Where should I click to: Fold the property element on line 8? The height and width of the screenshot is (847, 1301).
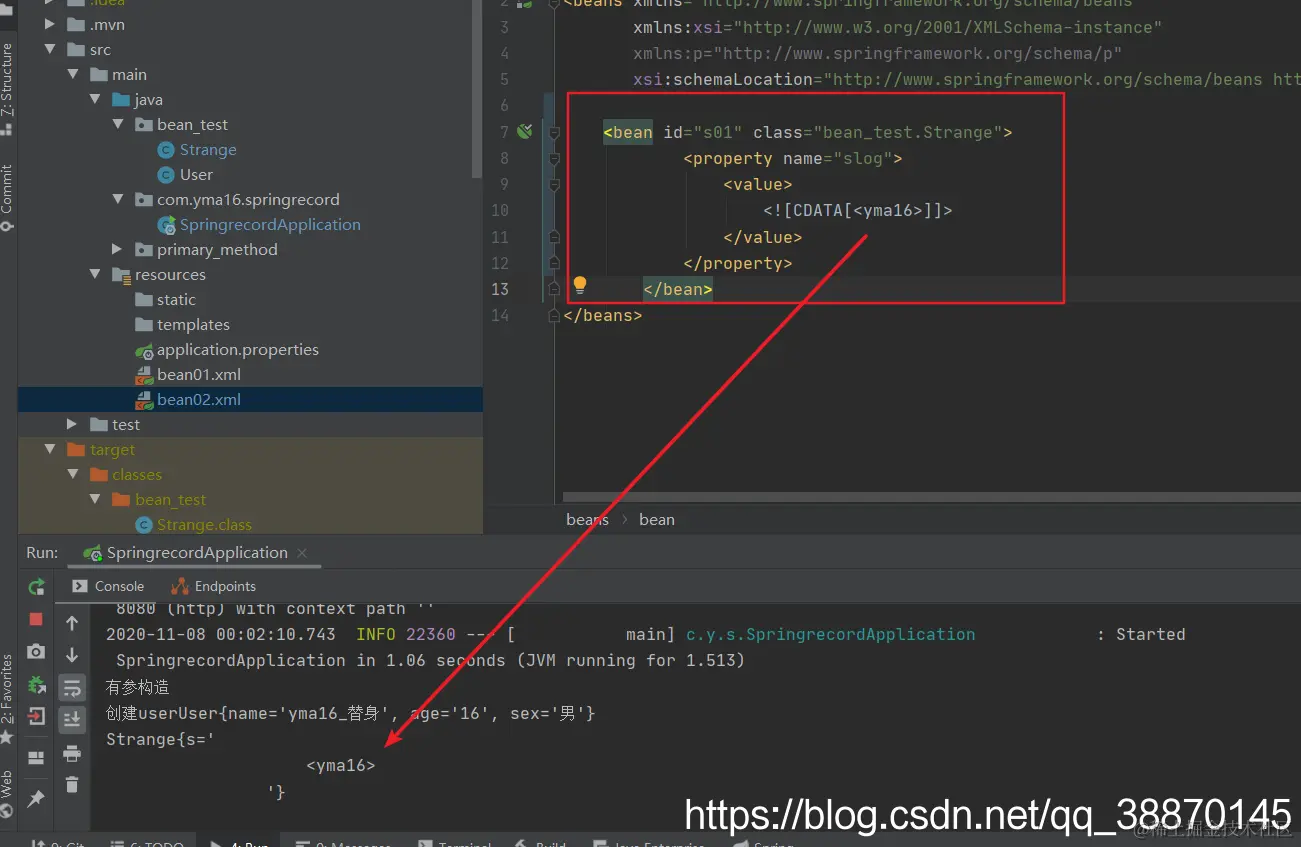554,158
